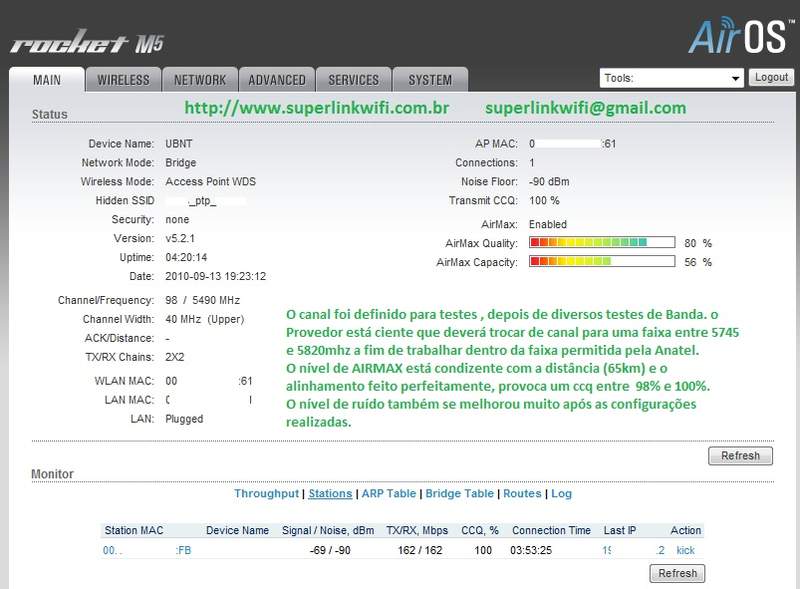Image resolution: width=800 pixels, height=589 pixels.
Task: Click the TX/RX rate 162 / 162
Action: [420, 550]
